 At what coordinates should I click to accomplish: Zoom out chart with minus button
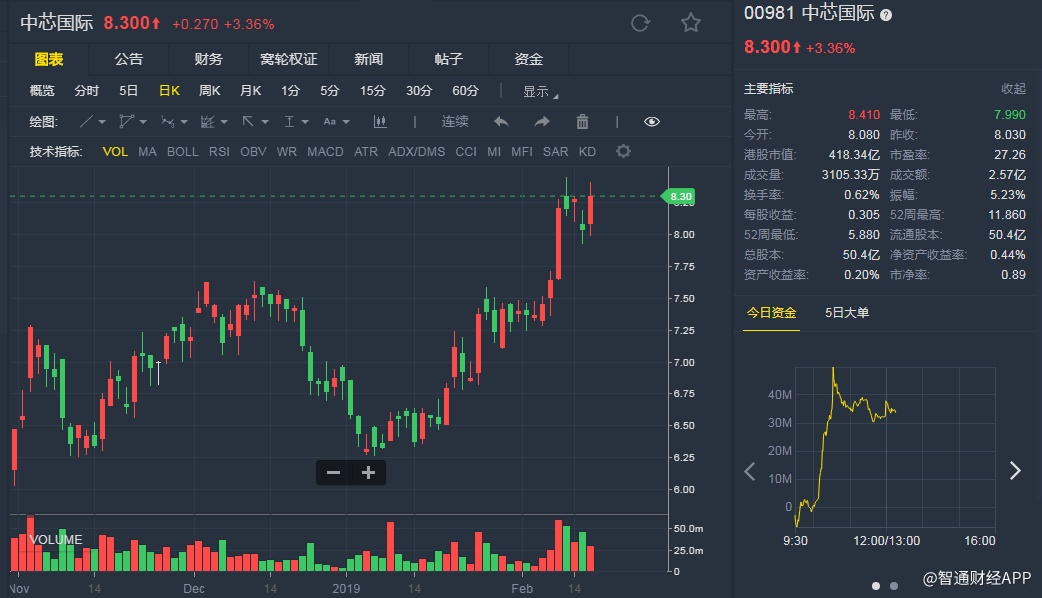point(334,472)
